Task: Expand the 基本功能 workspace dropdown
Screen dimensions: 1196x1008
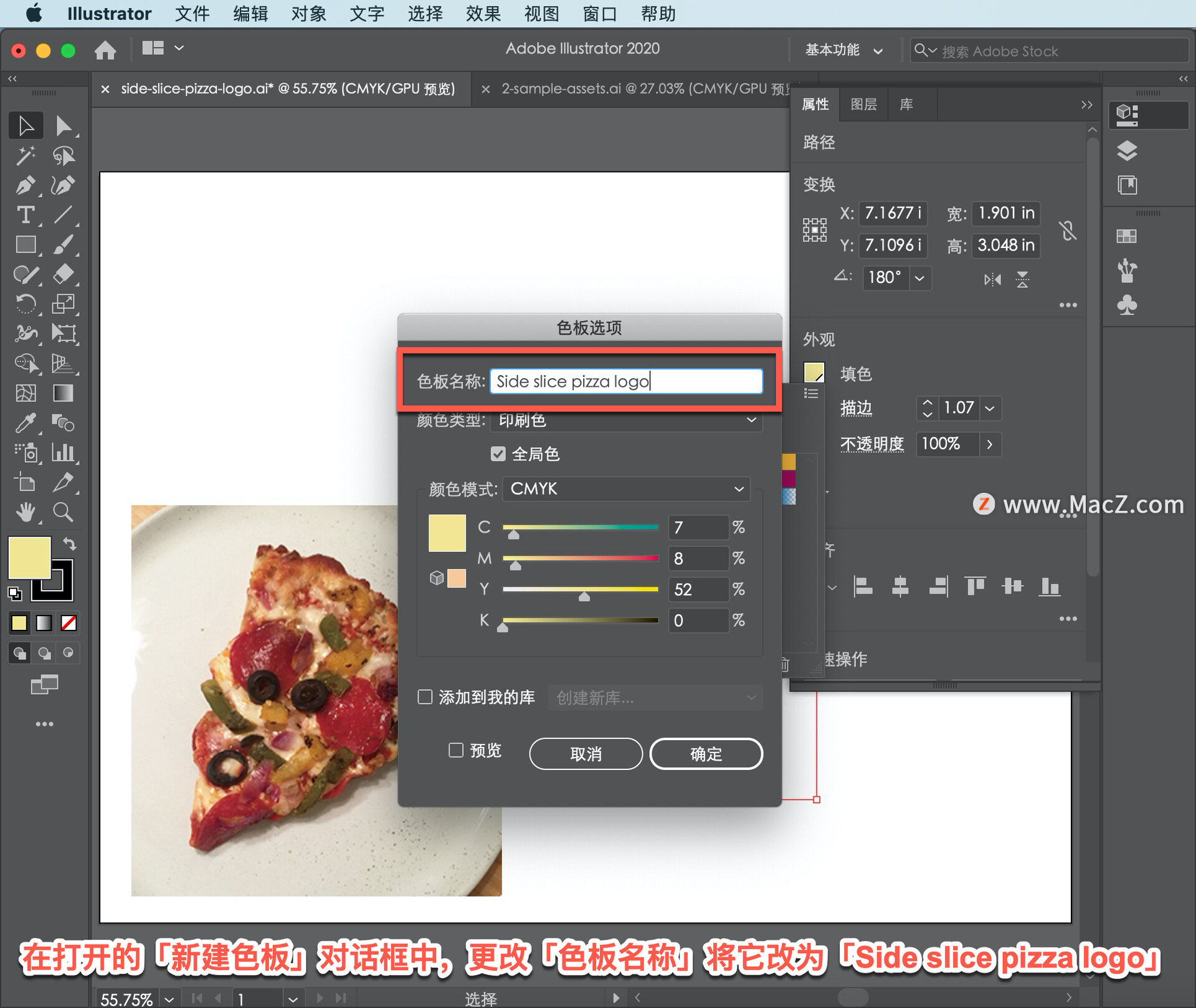Action: click(843, 50)
